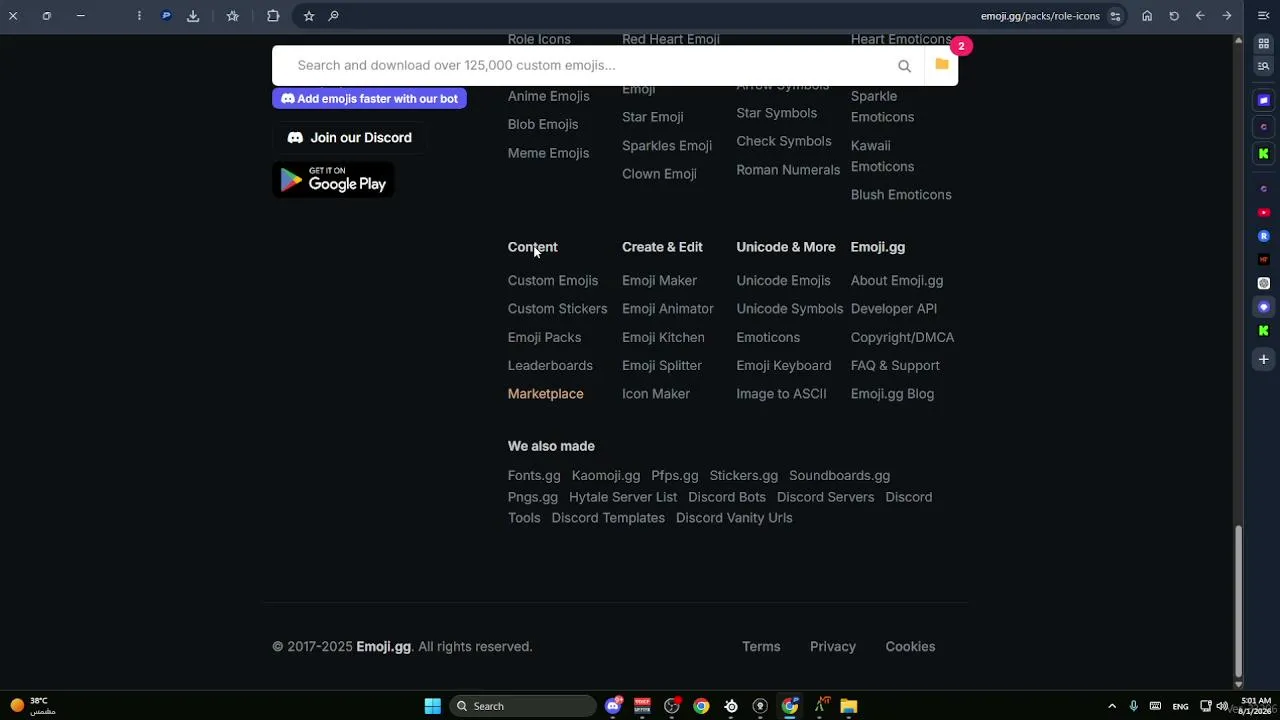The height and width of the screenshot is (720, 1280).
Task: Visit Fonts.gg link
Action: tap(534, 476)
